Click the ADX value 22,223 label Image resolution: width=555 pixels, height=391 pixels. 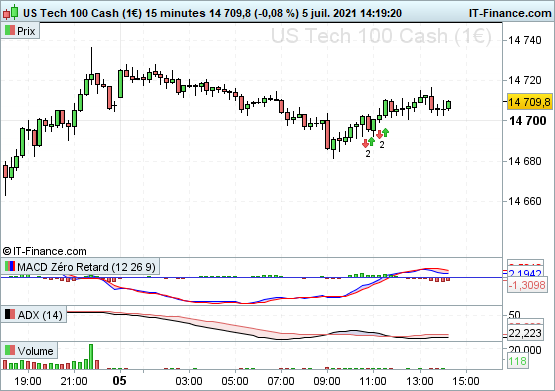525,333
